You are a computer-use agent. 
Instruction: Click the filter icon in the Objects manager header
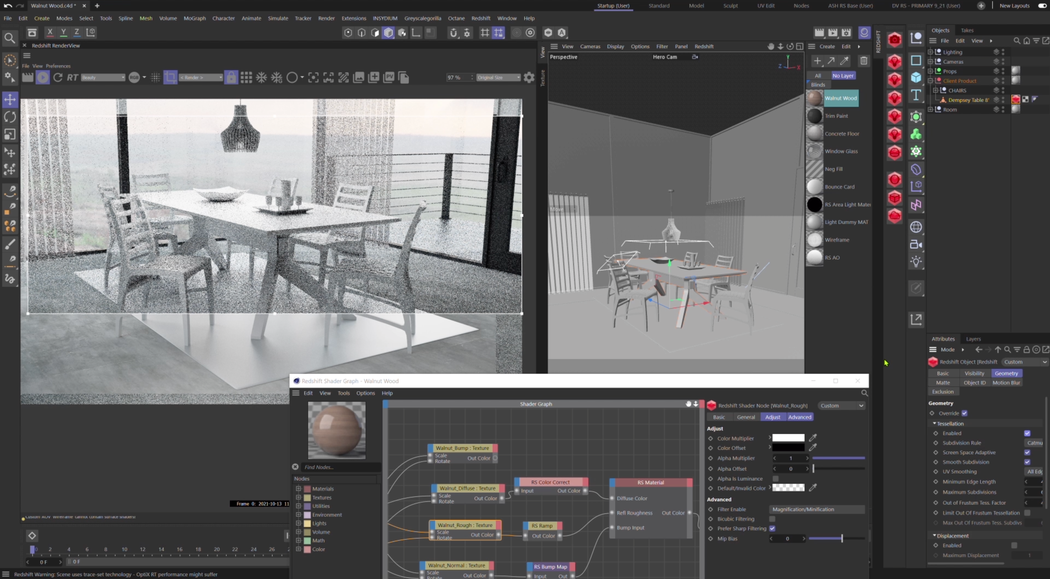1036,41
